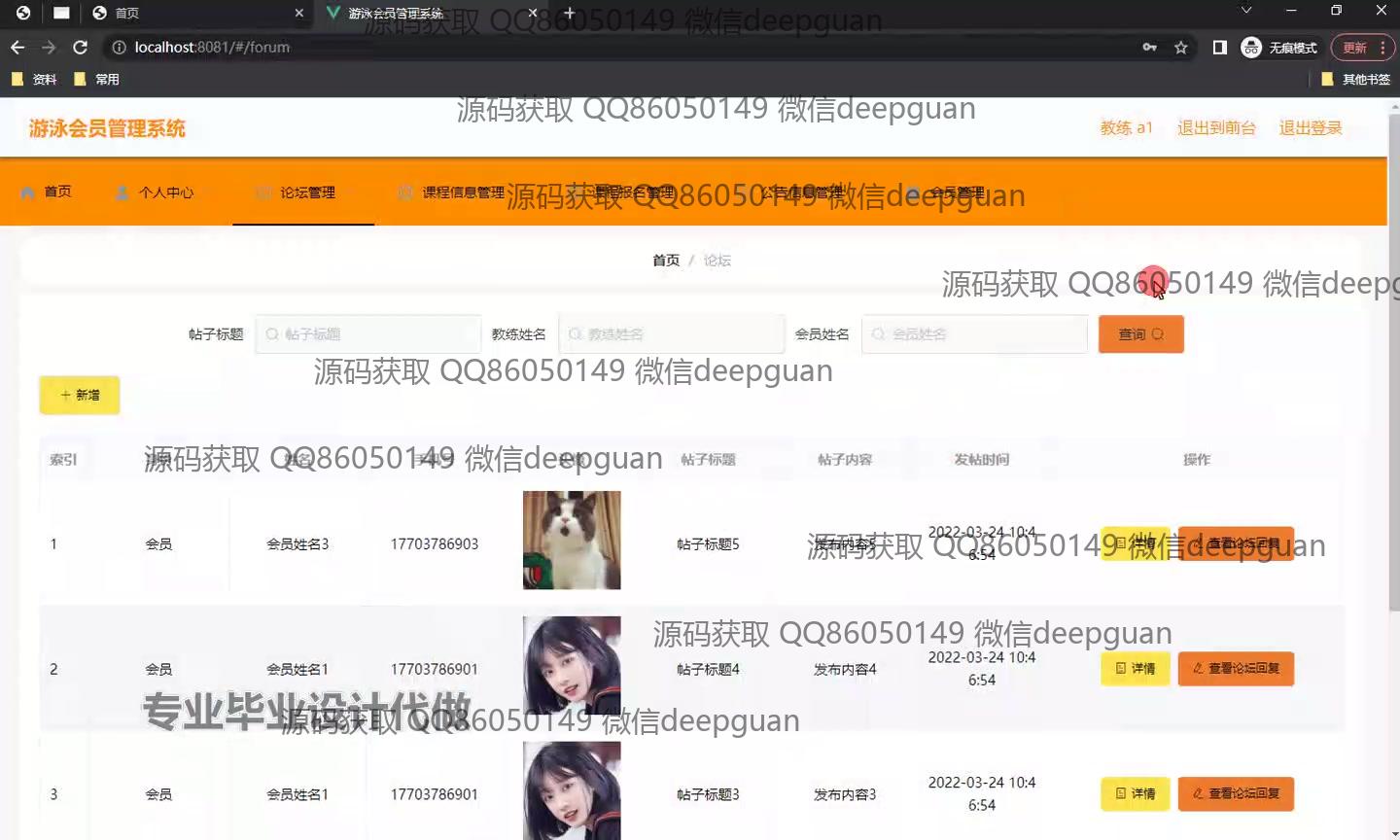
Task: Open the 更新 browser menu
Action: [x=1362, y=47]
